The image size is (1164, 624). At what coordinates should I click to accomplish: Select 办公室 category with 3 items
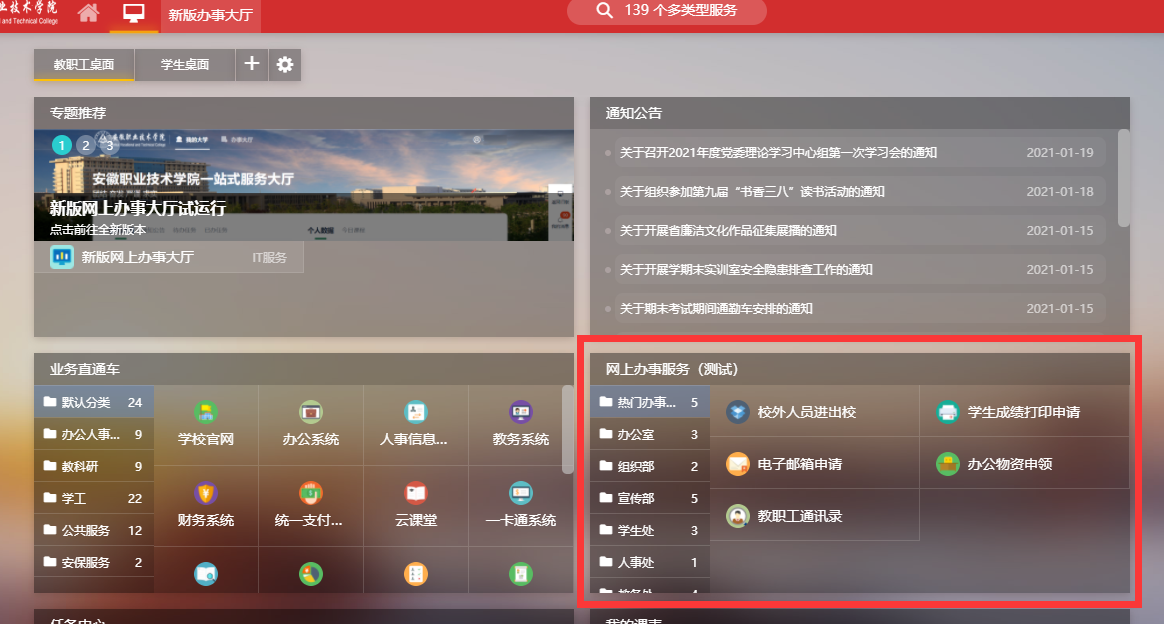coord(650,434)
